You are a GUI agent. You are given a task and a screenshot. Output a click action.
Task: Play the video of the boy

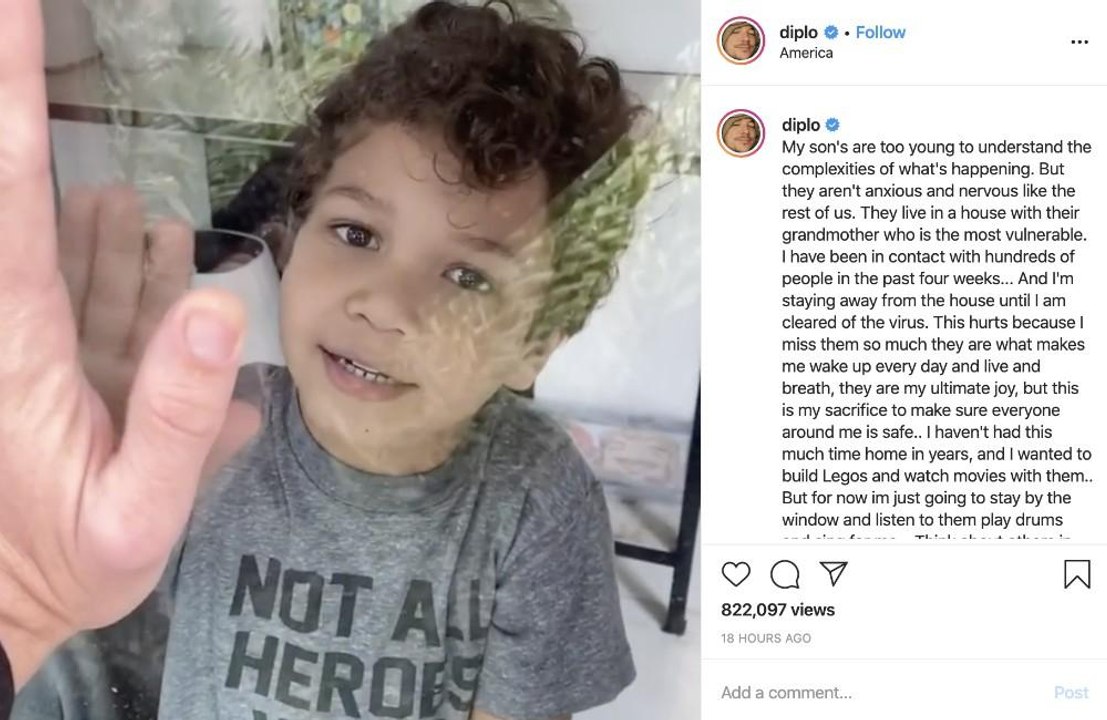pos(350,360)
